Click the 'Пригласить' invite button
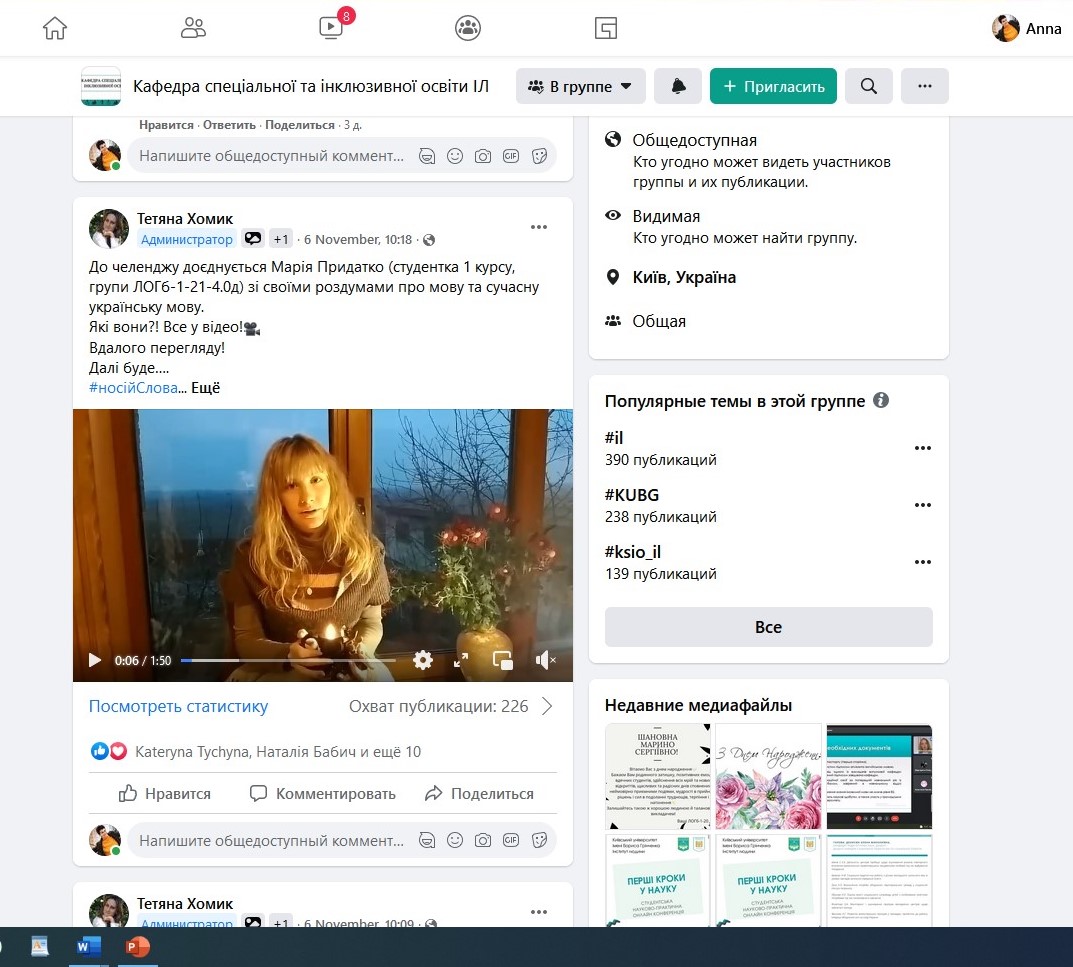The height and width of the screenshot is (967, 1073). coord(772,87)
